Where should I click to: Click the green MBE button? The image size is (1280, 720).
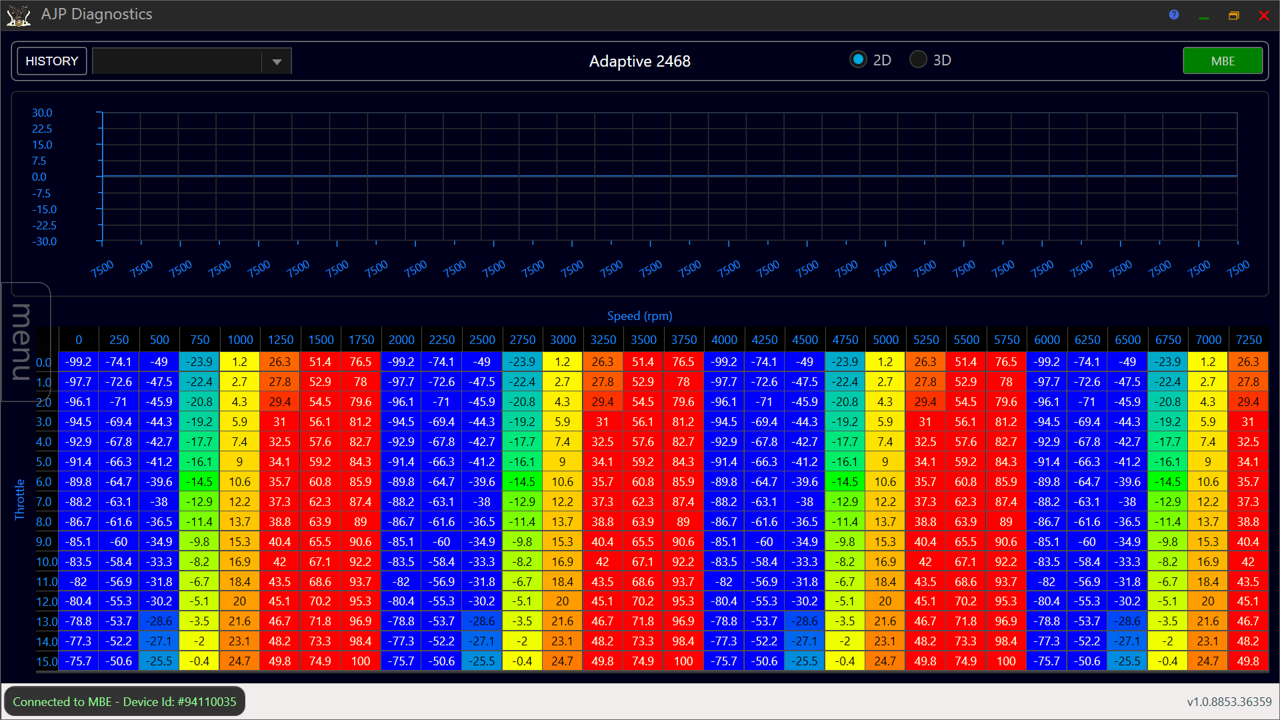(x=1222, y=61)
